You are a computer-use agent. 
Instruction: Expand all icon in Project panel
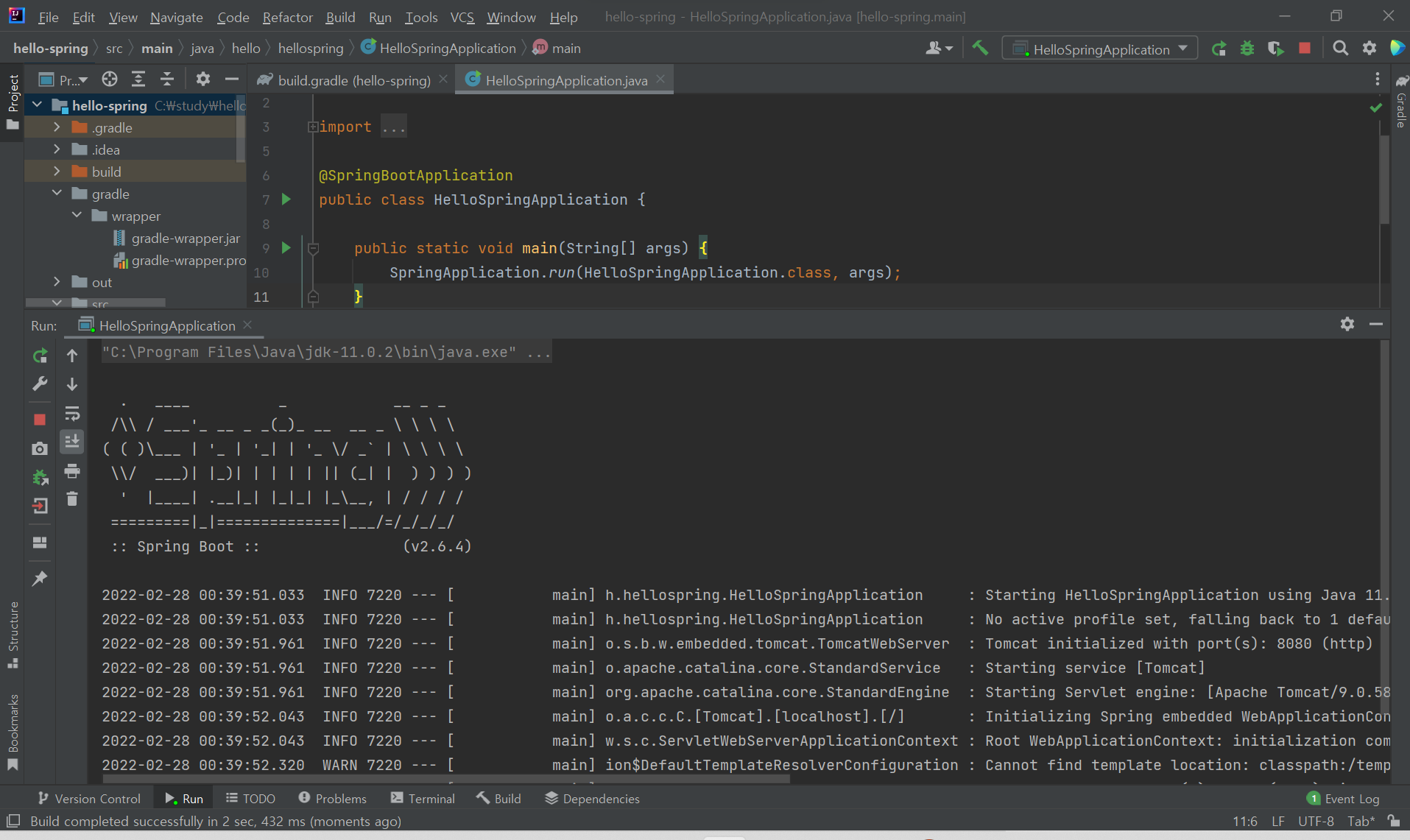138,80
